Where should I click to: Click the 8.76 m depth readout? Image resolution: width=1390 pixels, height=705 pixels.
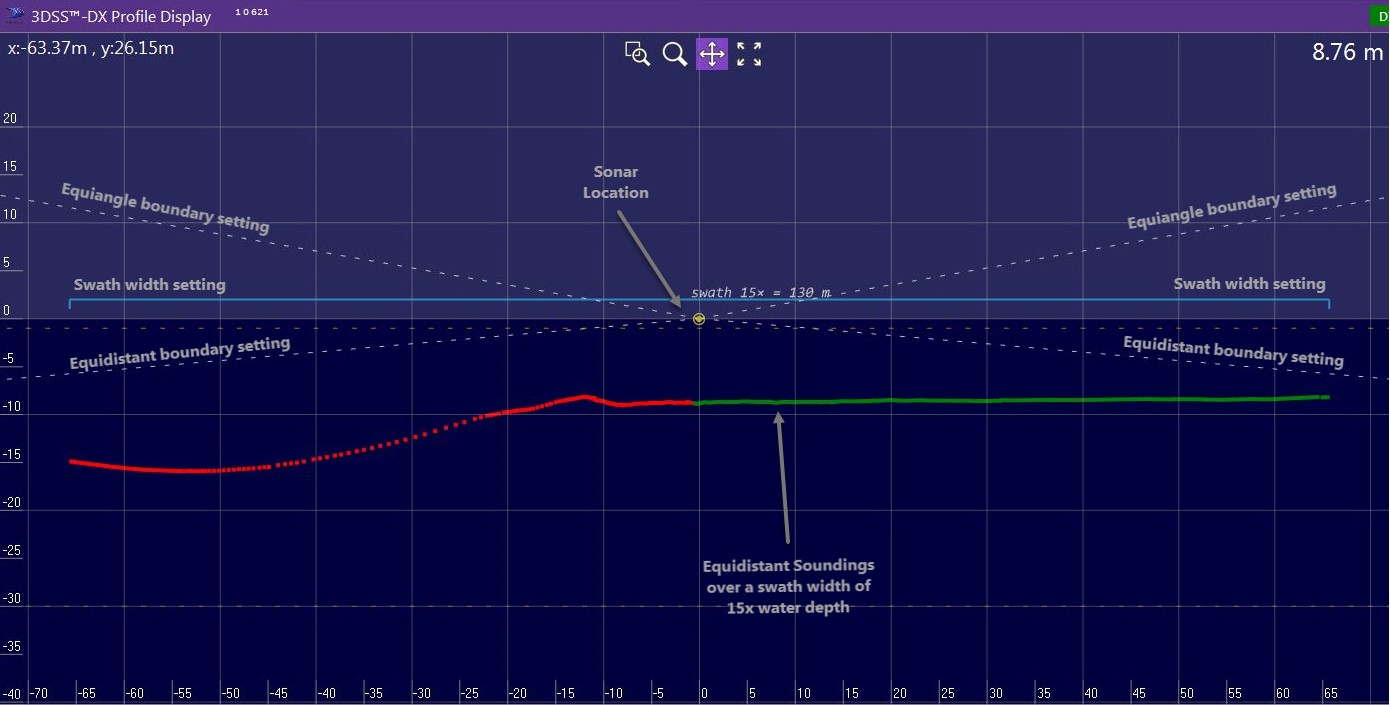tap(1346, 52)
